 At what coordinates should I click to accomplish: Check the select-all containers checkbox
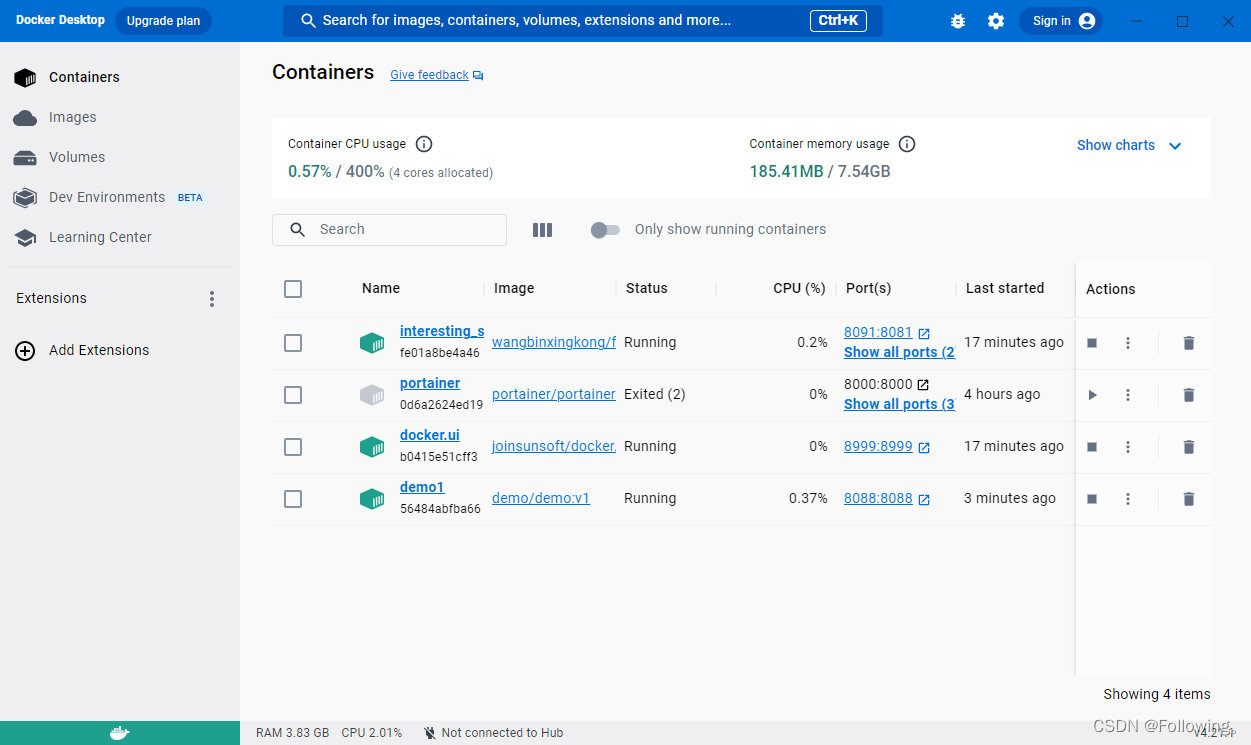pos(293,289)
